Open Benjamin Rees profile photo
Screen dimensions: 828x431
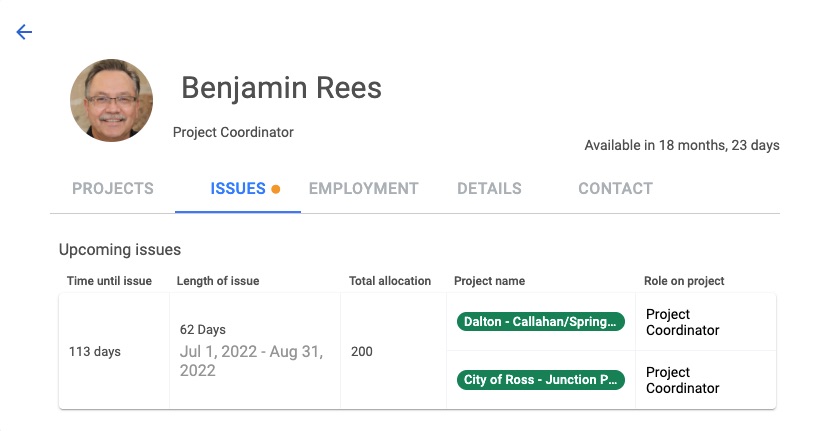tap(111, 100)
